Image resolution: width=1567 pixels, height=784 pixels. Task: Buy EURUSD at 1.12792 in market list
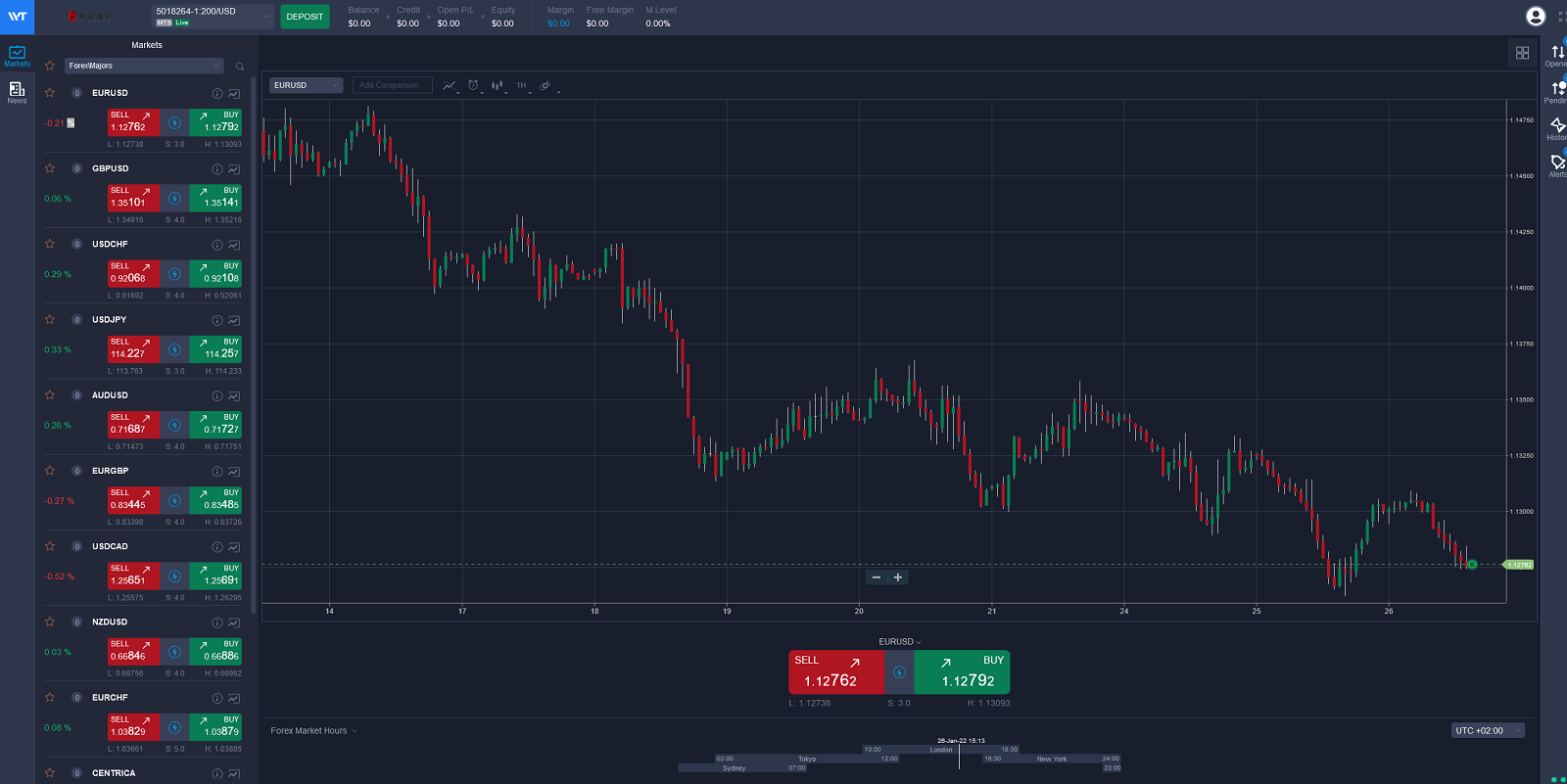215,122
